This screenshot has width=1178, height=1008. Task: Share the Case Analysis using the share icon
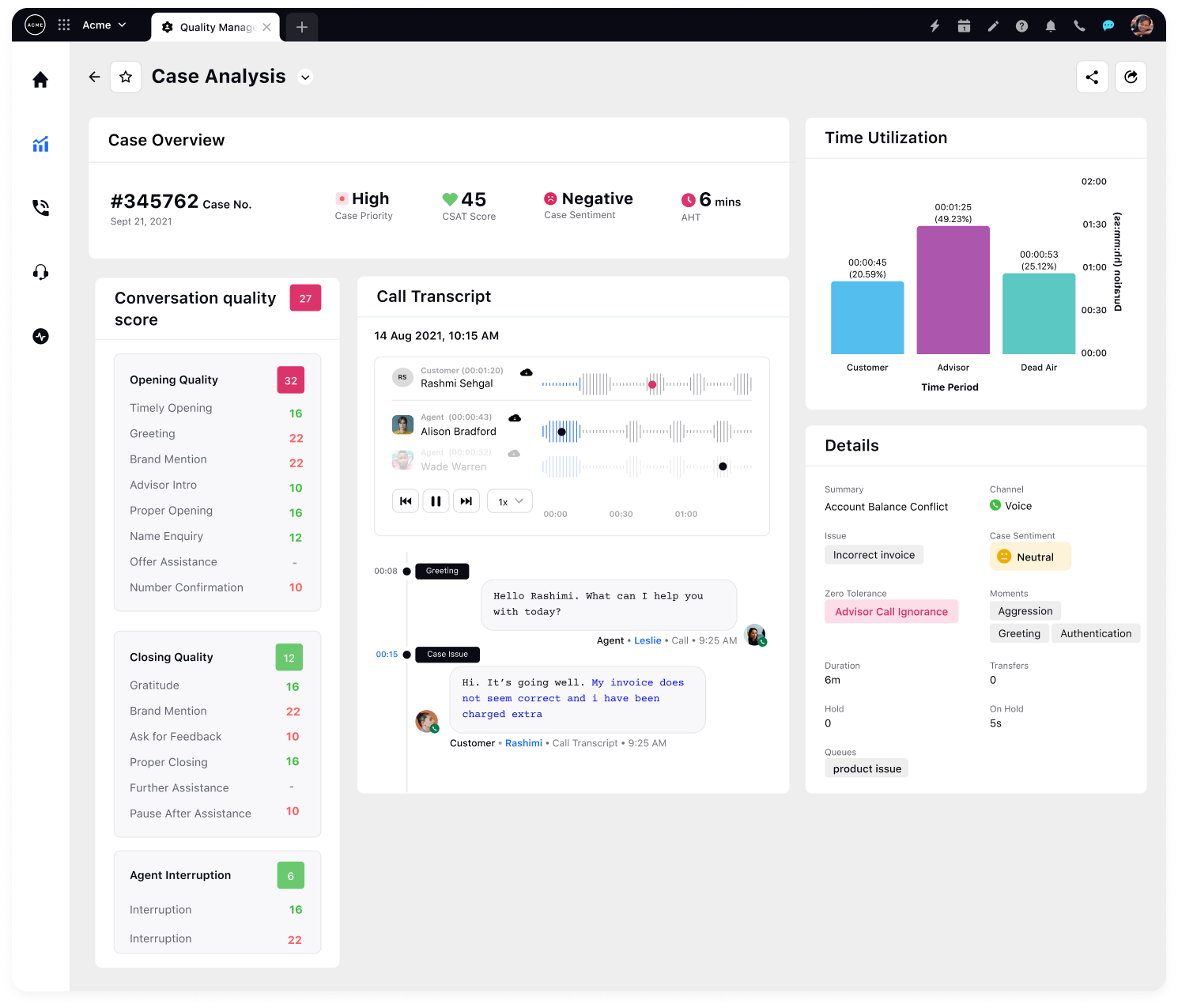tap(1092, 77)
